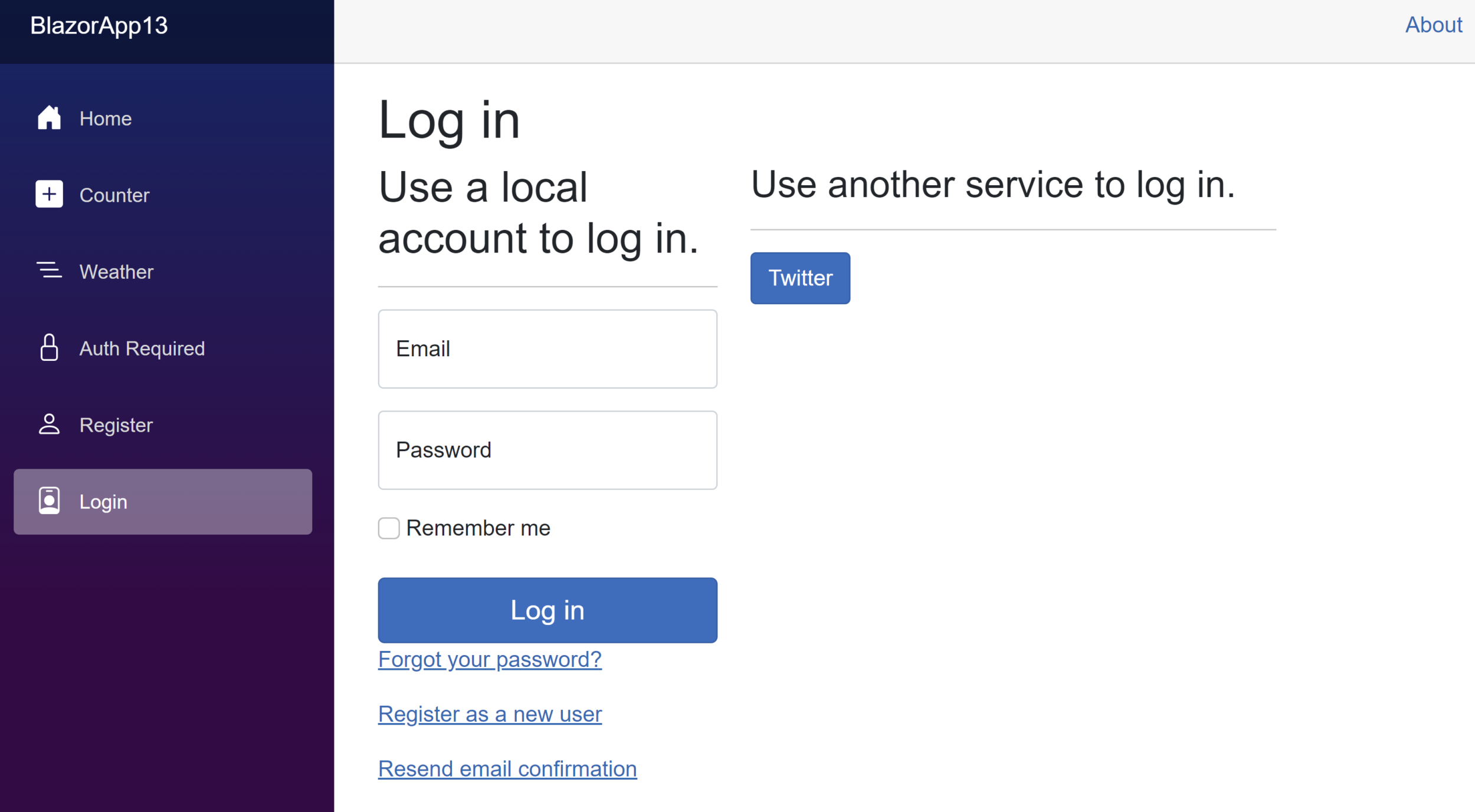The height and width of the screenshot is (812, 1475).
Task: Click the Weather list icon
Action: click(49, 271)
